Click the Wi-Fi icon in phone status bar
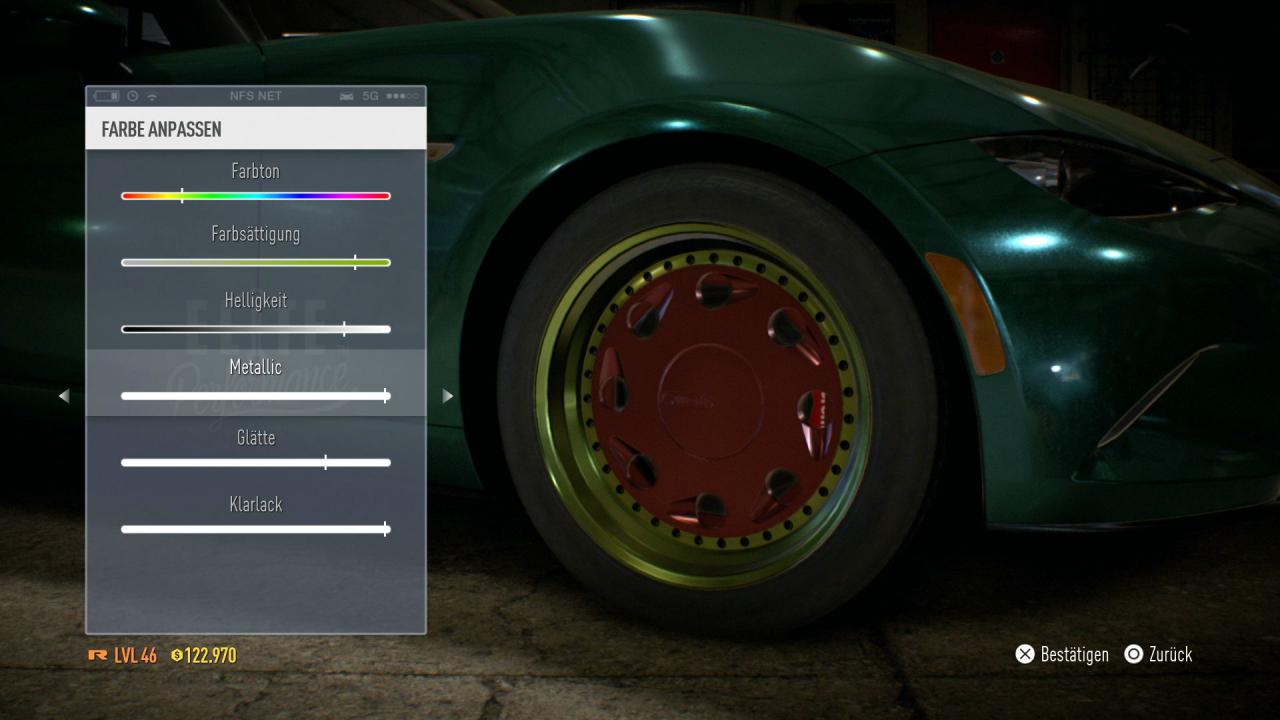Viewport: 1280px width, 720px height. pyautogui.click(x=152, y=96)
